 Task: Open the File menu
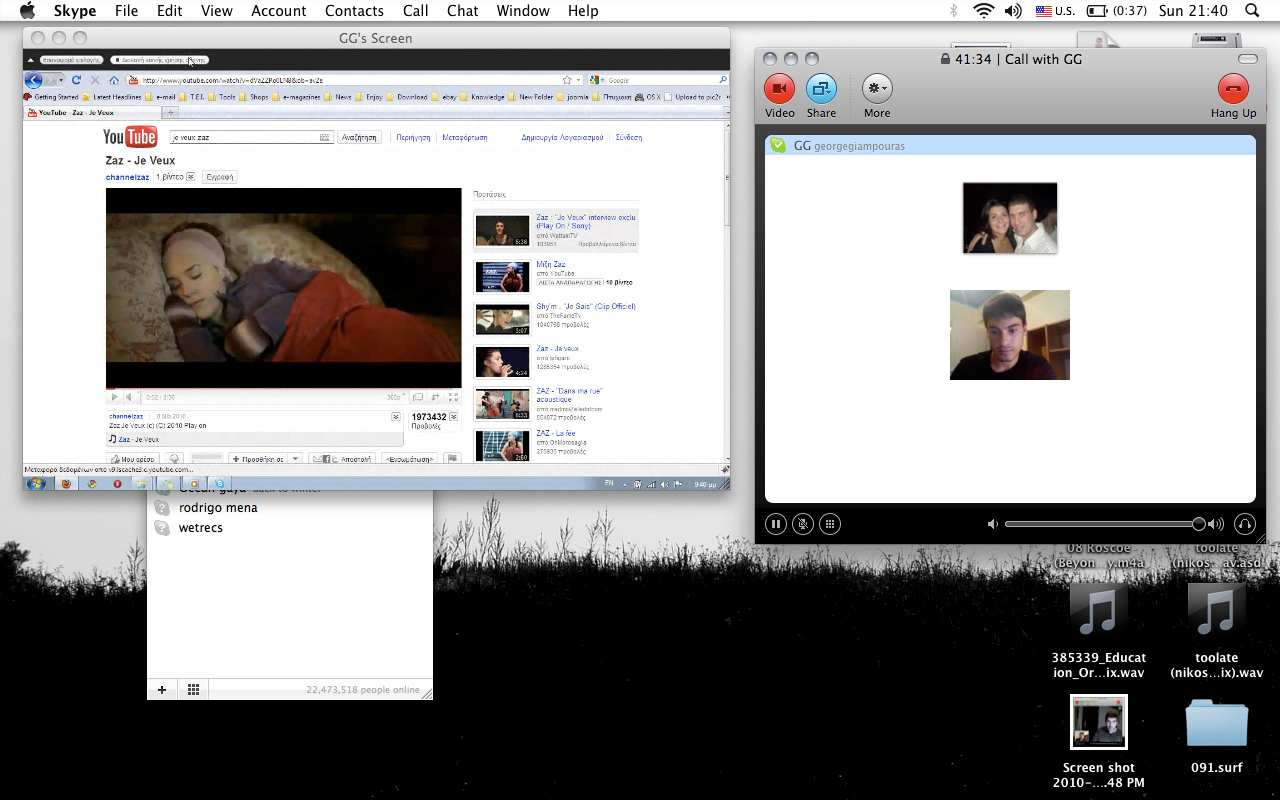126,11
